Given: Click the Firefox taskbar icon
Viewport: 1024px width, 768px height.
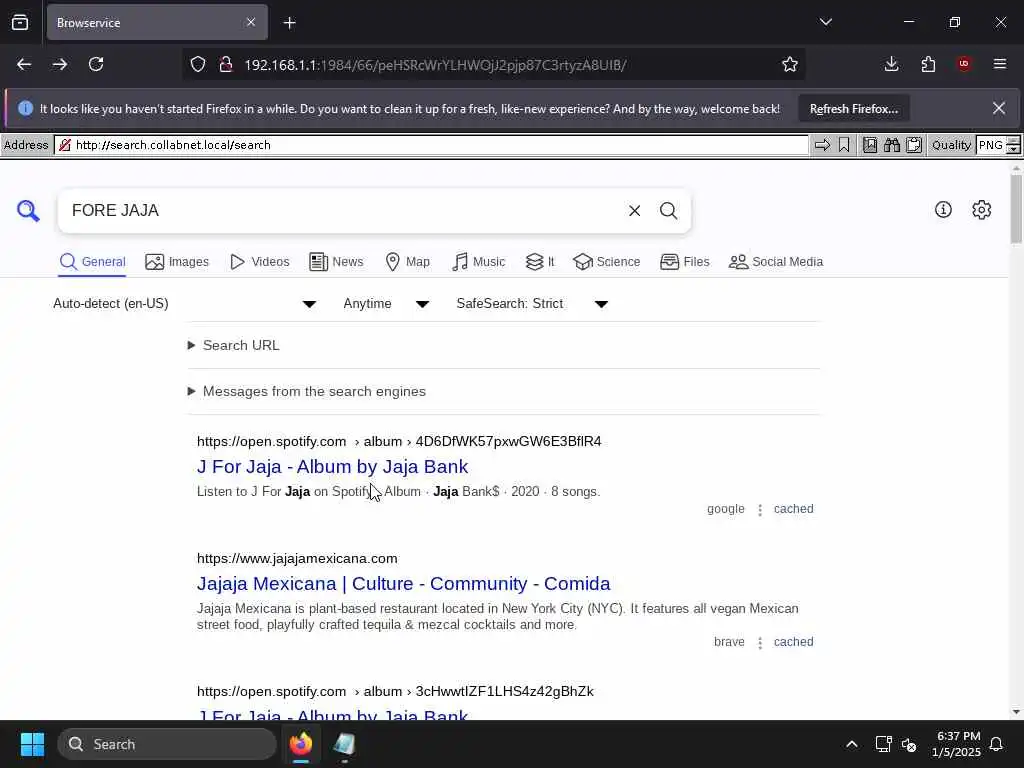Looking at the screenshot, I should 301,744.
